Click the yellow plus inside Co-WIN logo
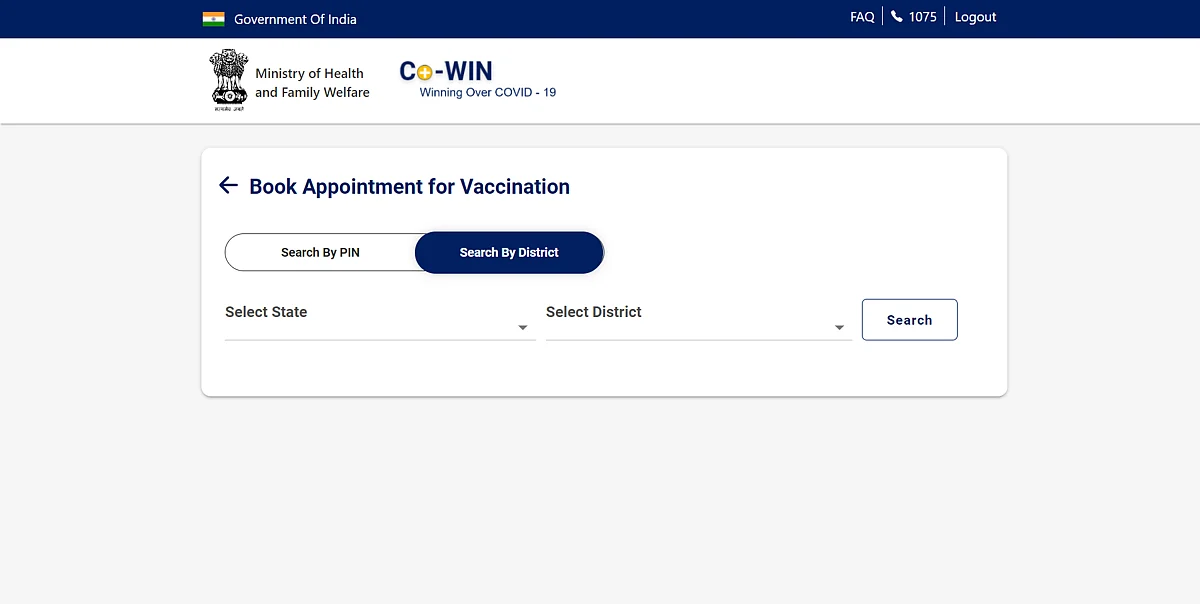 (425, 73)
